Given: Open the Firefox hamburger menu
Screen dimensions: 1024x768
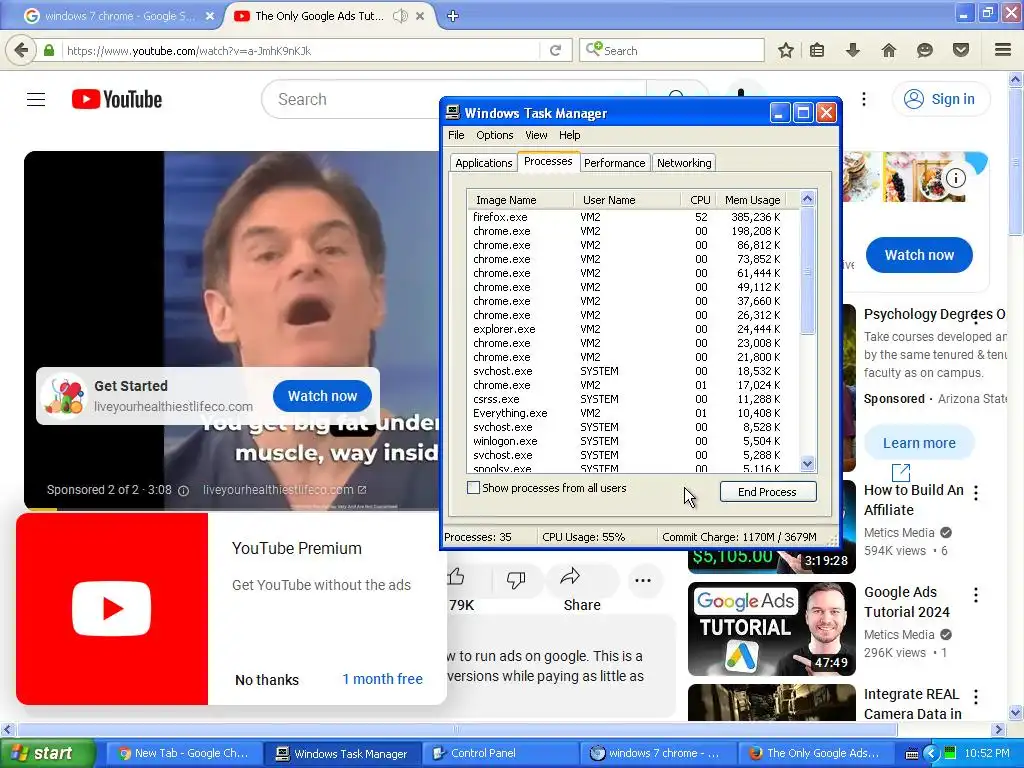Looking at the screenshot, I should coord(1003,50).
